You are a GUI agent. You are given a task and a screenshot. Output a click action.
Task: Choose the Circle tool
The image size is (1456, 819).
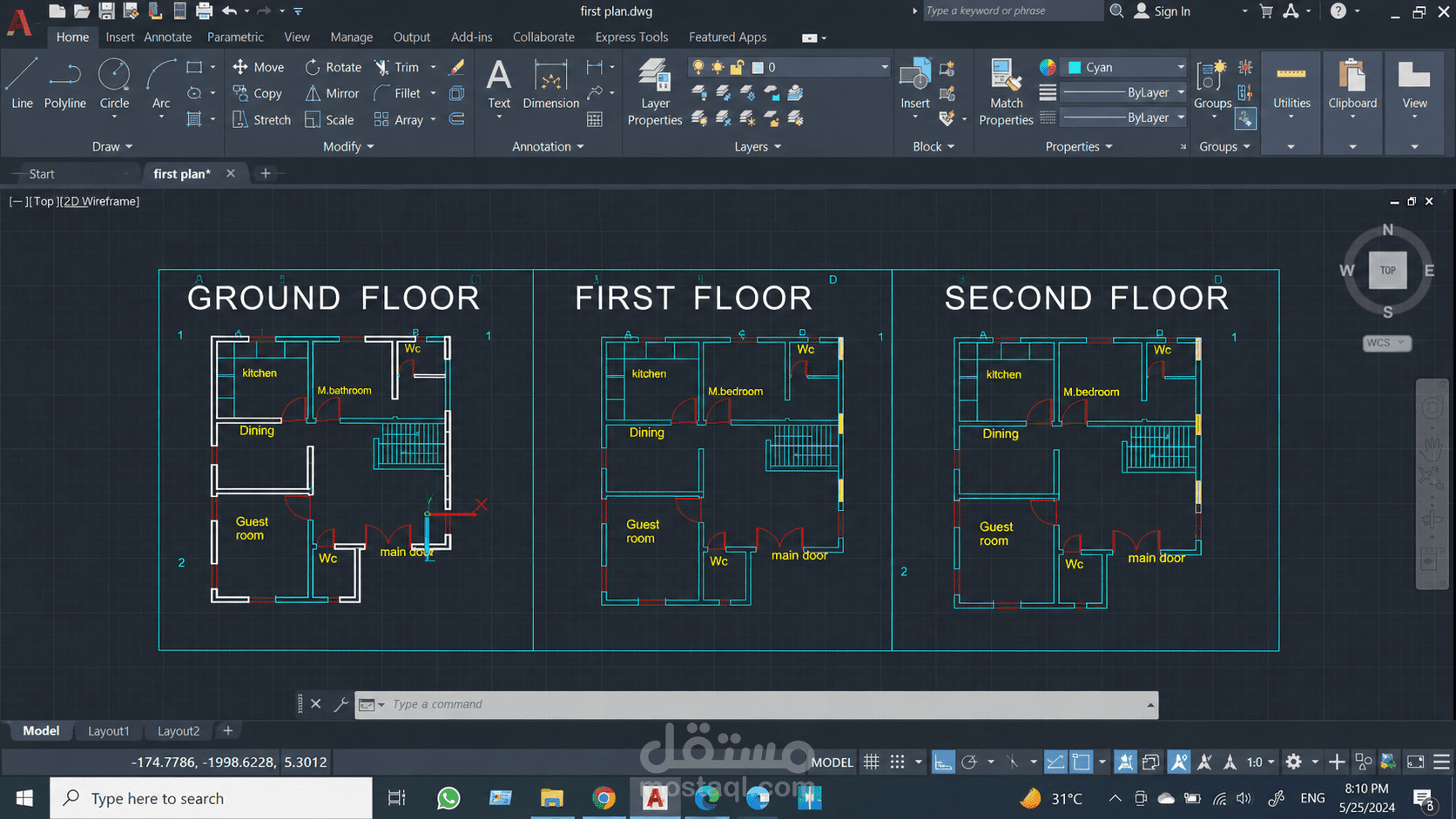pos(114,84)
